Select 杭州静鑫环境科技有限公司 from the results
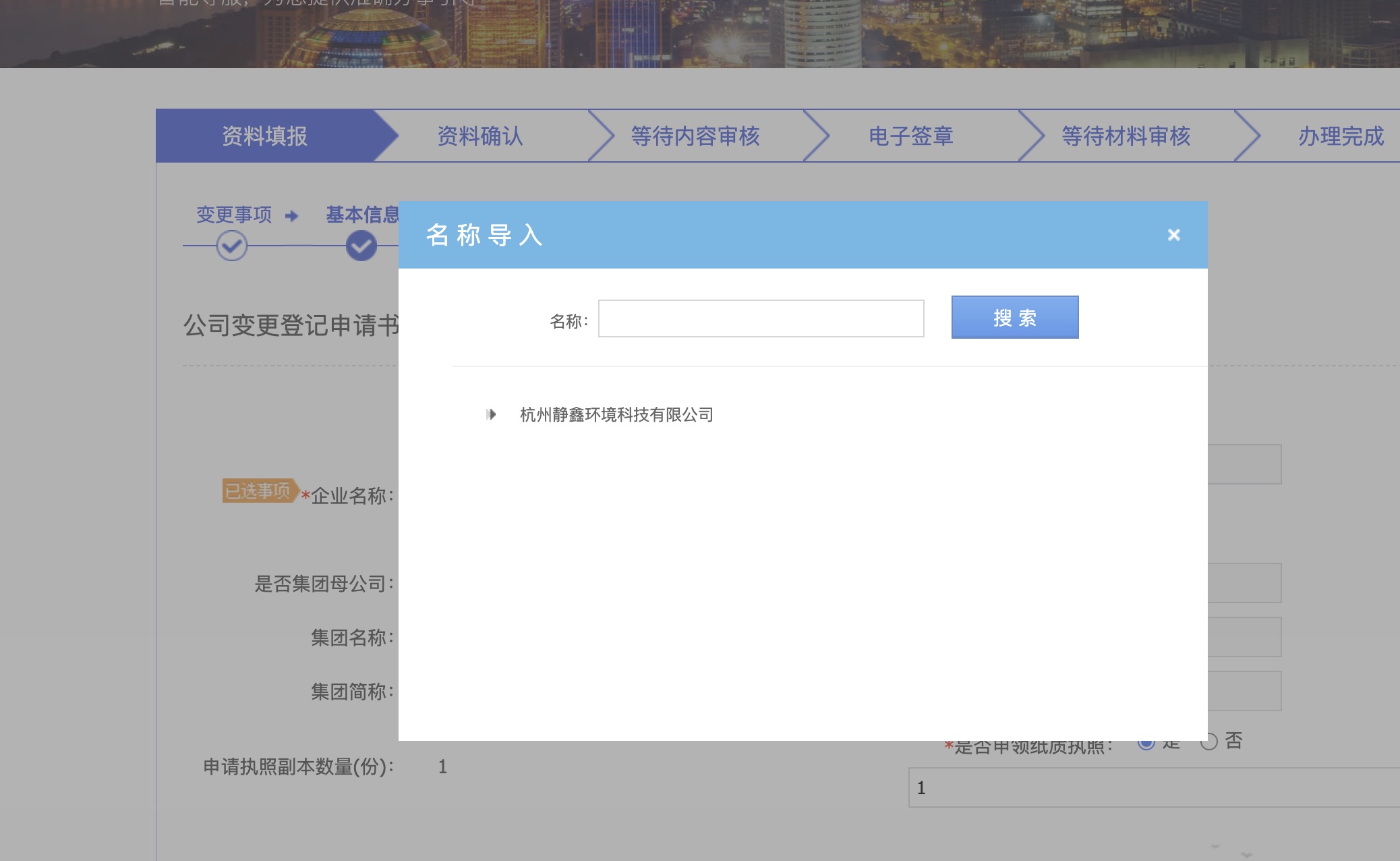Screen dimensions: 1400x861 coord(616,414)
